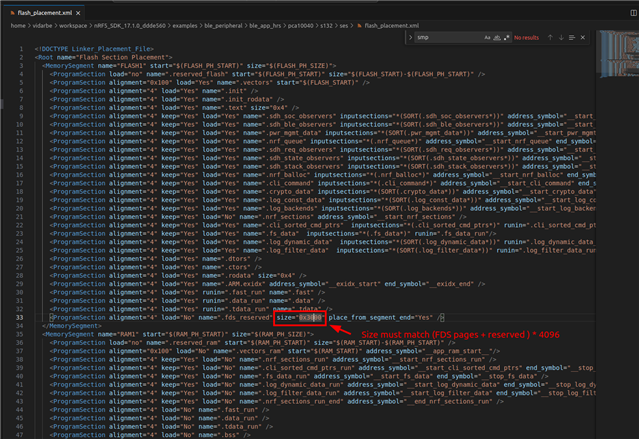Expand the find widget replace chevron
The height and width of the screenshot is (439, 639).
coord(411,36)
